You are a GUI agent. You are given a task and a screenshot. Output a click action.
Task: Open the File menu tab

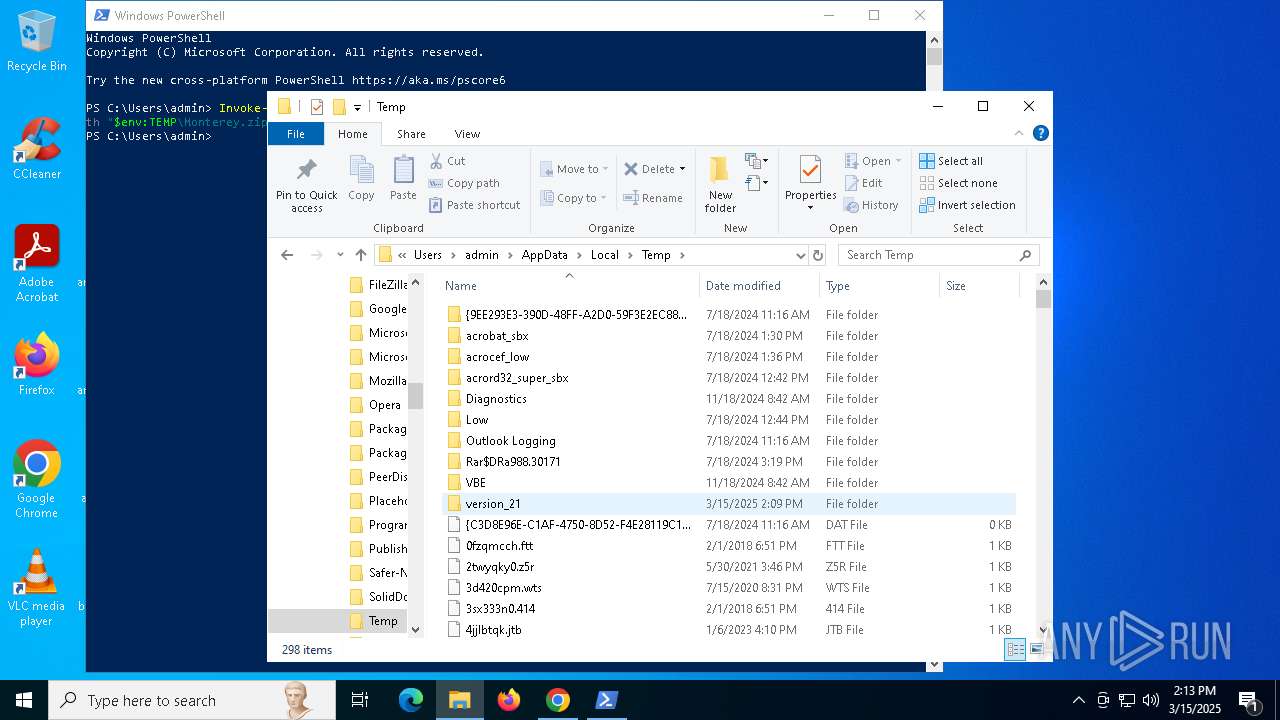pos(296,134)
